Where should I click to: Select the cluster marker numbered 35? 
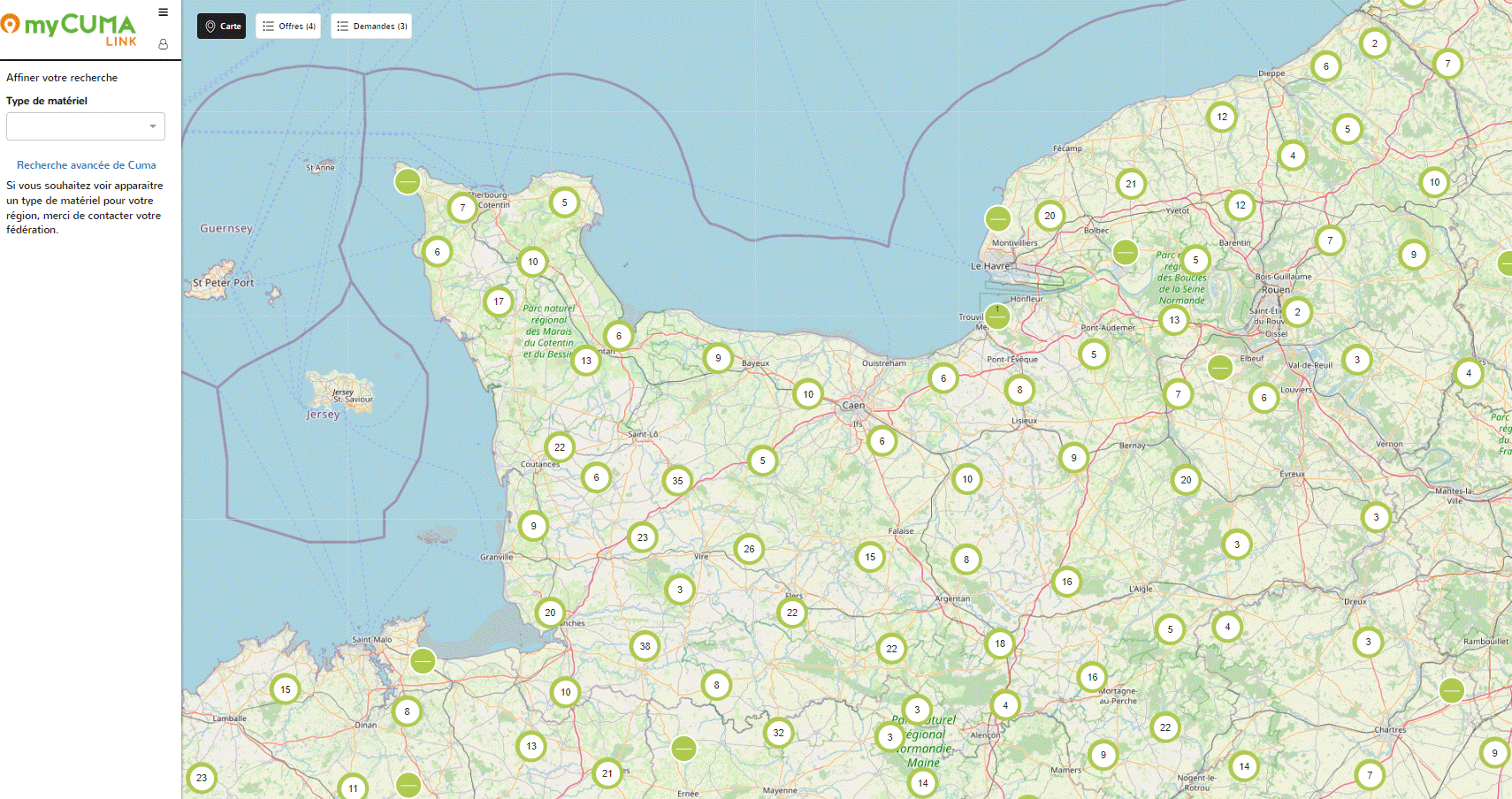click(677, 481)
